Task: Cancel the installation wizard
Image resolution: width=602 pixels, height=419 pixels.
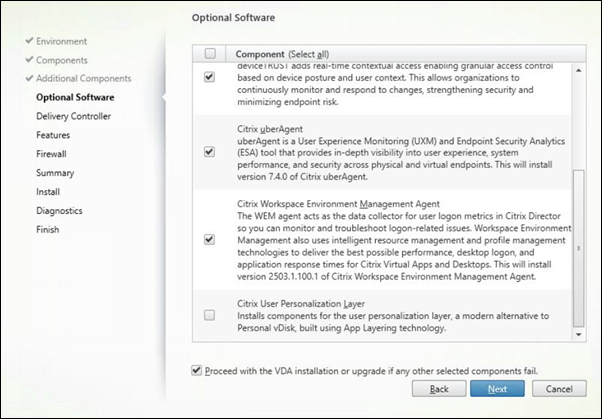Action: pyautogui.click(x=558, y=388)
